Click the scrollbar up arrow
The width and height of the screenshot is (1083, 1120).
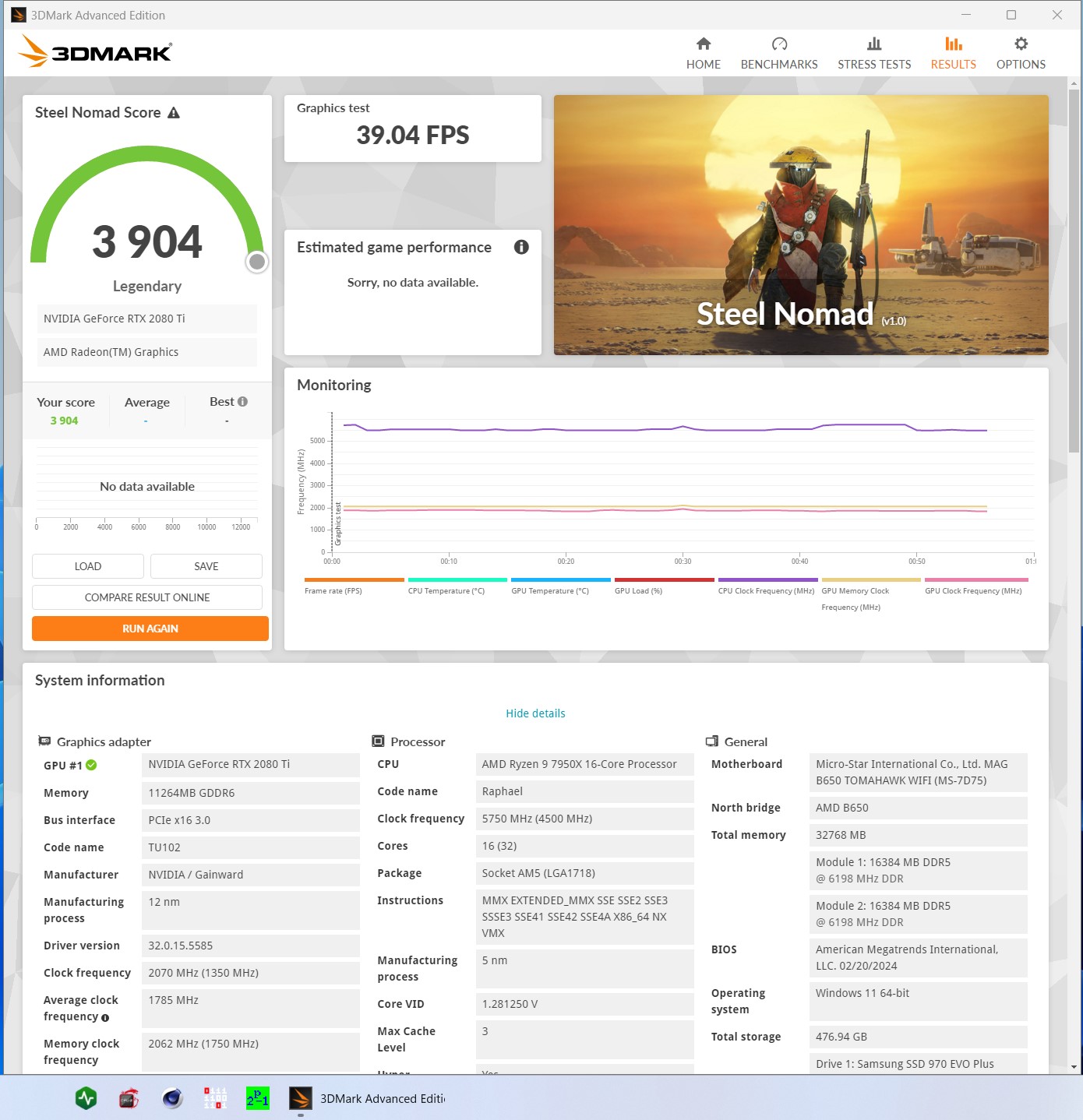point(1074,83)
